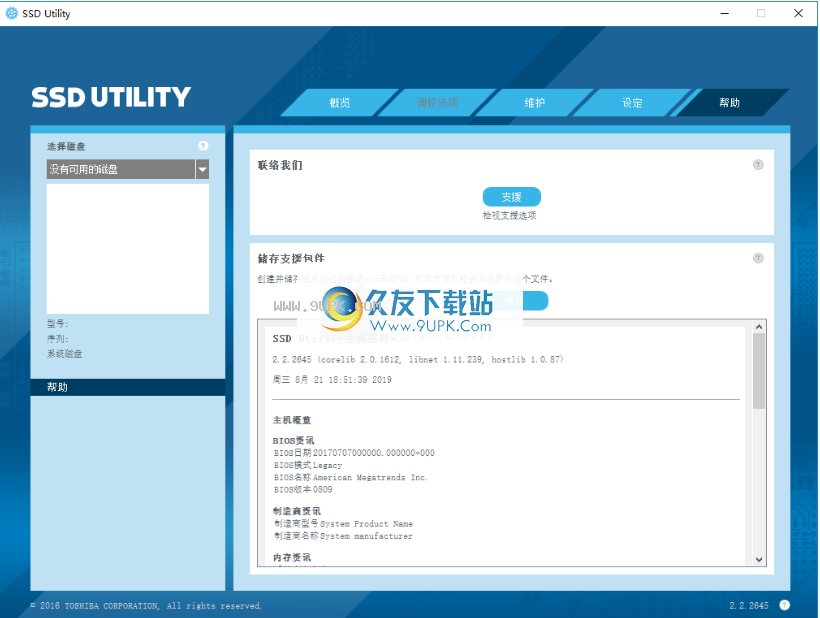The height and width of the screenshot is (618, 820).
Task: Click the 检视支援选项 label text
Action: point(509,215)
